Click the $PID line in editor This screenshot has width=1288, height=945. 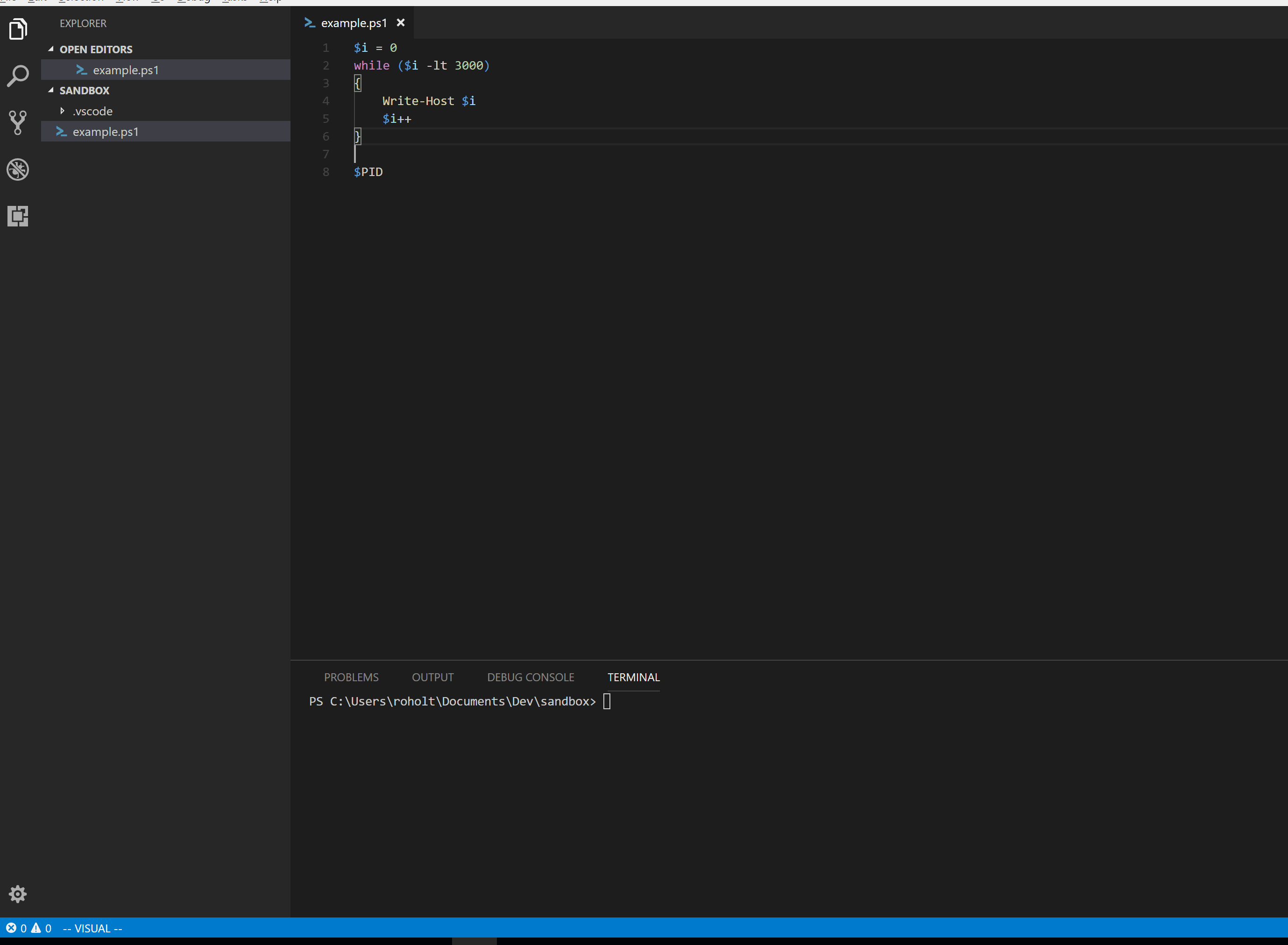368,172
